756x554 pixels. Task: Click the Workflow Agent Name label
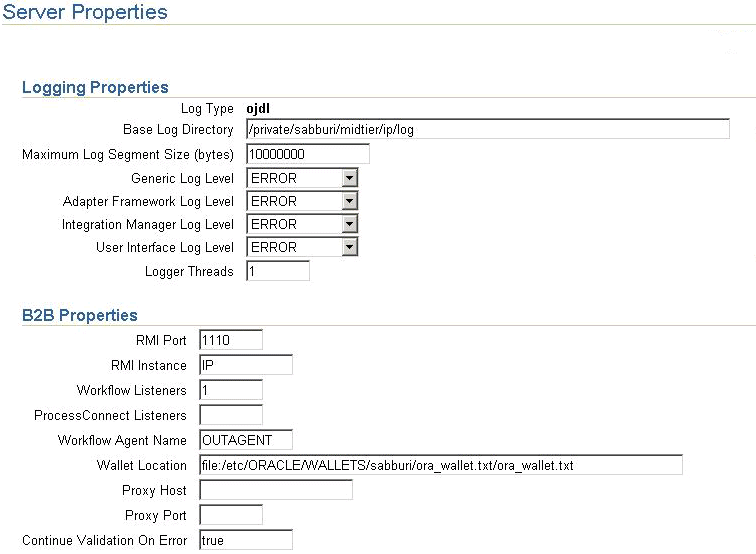(122, 440)
